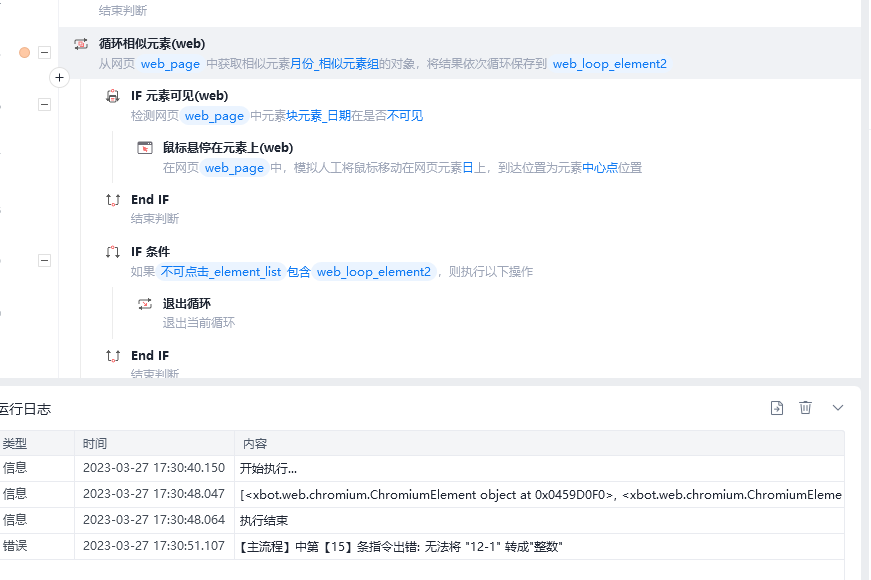The width and height of the screenshot is (871, 580).
Task: Collapse the IF element visible block
Action: pyautogui.click(x=44, y=104)
